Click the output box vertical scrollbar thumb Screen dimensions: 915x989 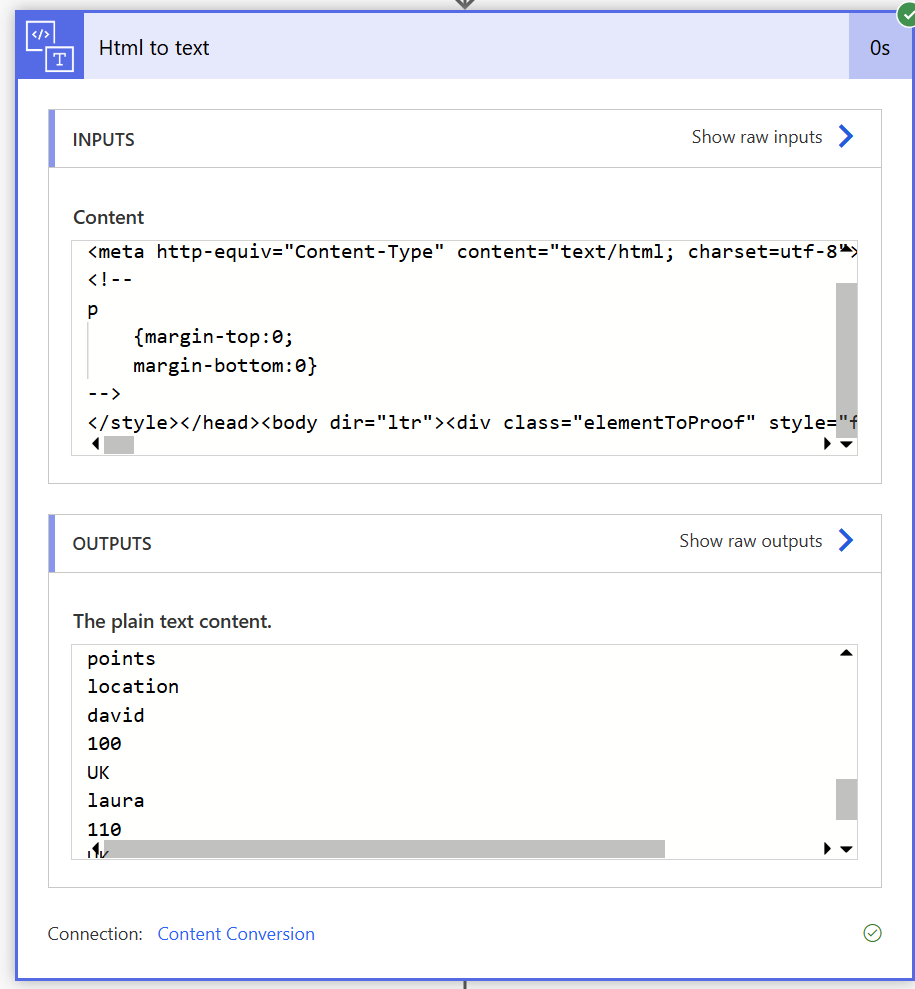coord(846,799)
